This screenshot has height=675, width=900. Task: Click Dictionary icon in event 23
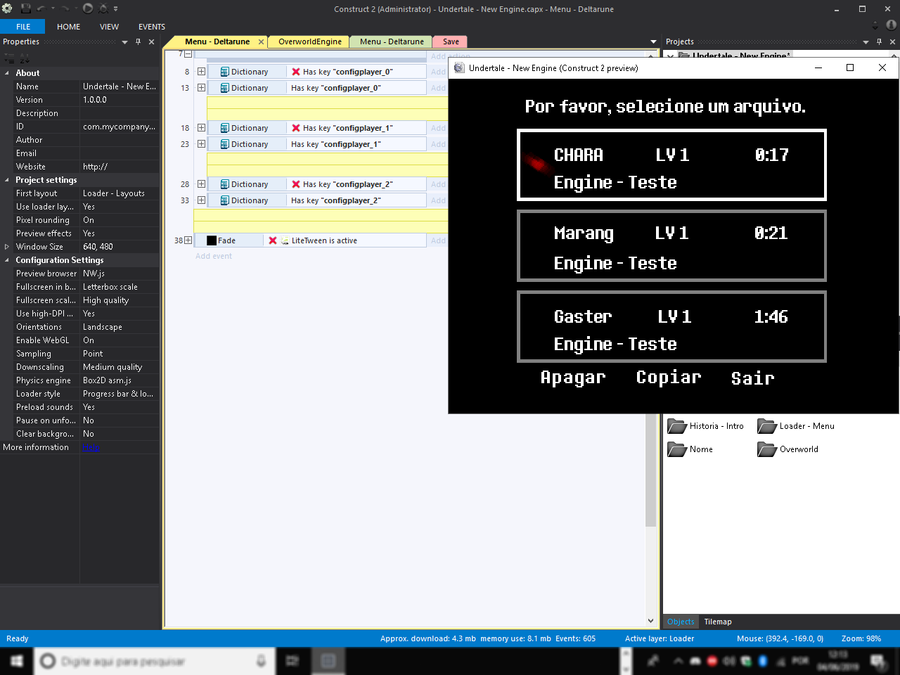click(x=224, y=144)
